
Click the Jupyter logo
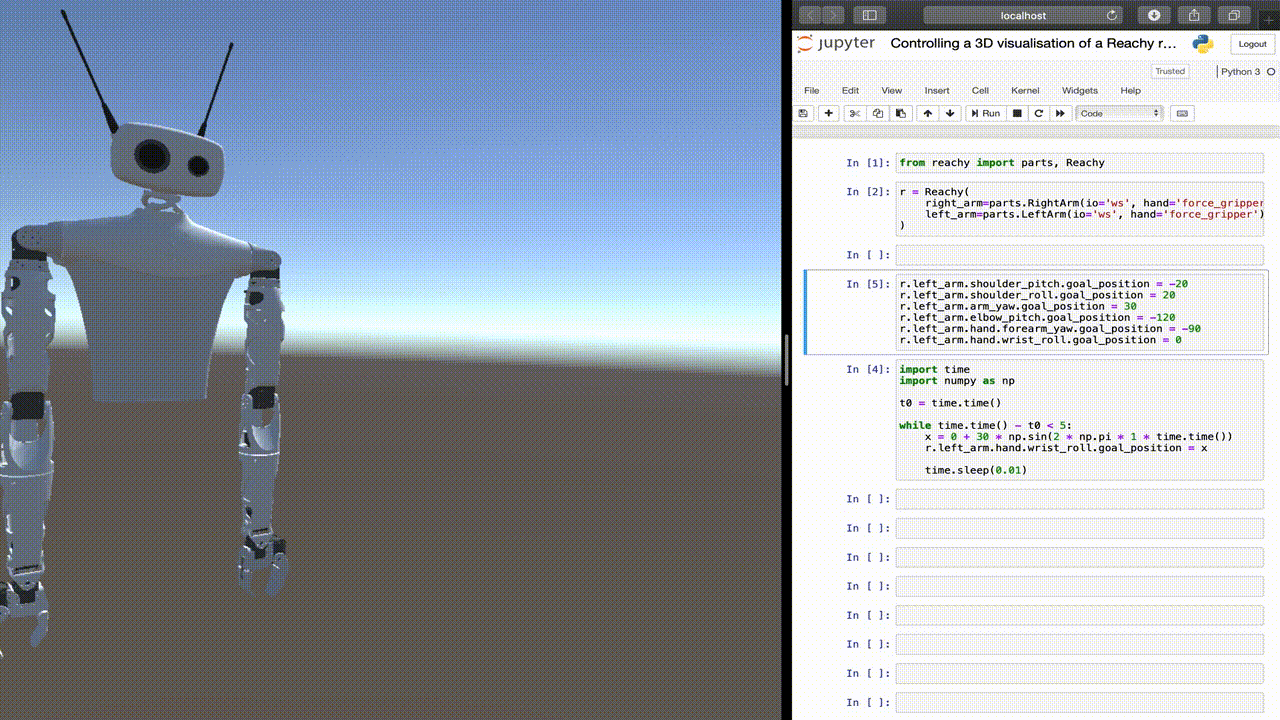(x=836, y=44)
